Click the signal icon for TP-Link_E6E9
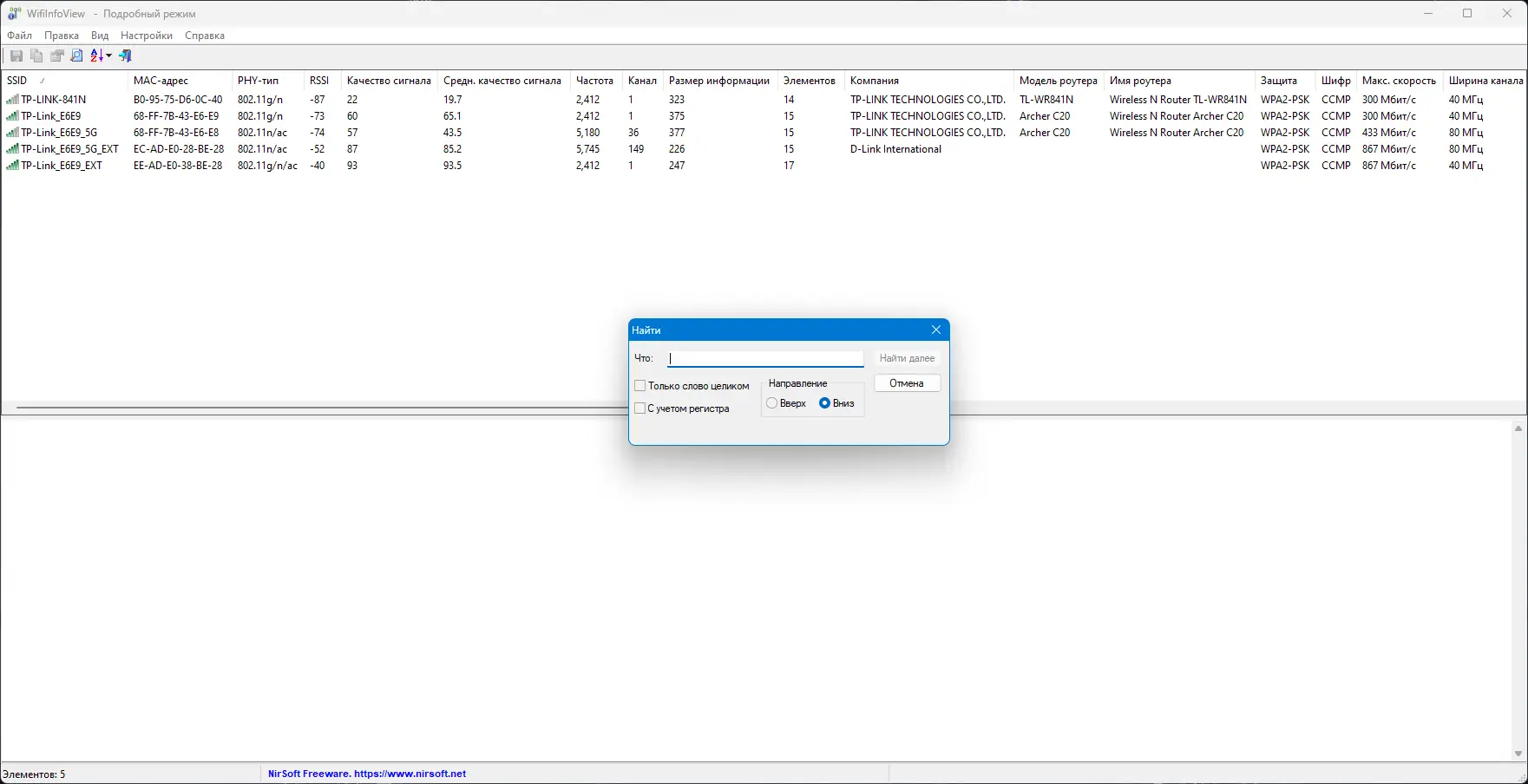This screenshot has width=1528, height=784. click(x=12, y=116)
